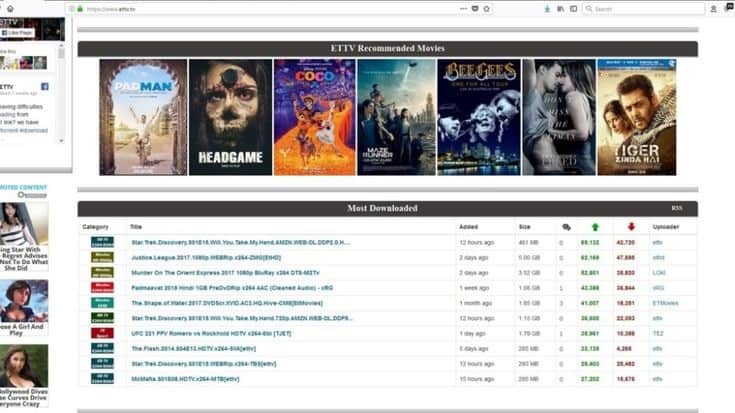Open Star Trek Discovery 720p AMZN WEB-DL link
The width and height of the screenshot is (735, 413).
[241, 318]
